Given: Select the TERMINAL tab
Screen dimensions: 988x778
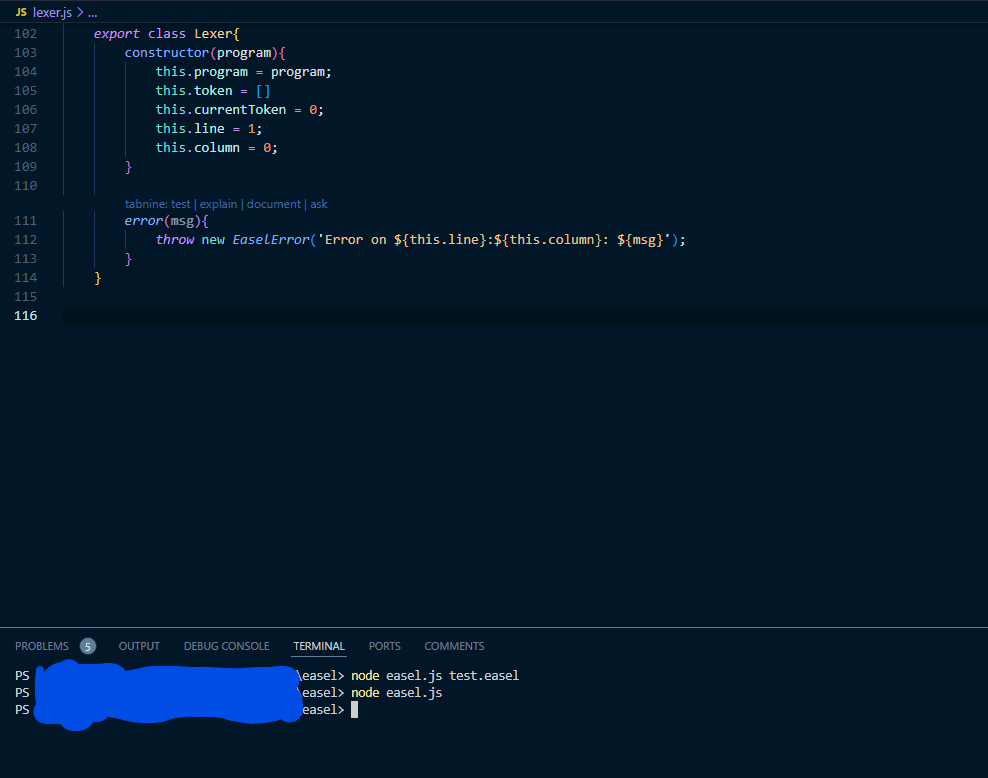Looking at the screenshot, I should point(319,646).
